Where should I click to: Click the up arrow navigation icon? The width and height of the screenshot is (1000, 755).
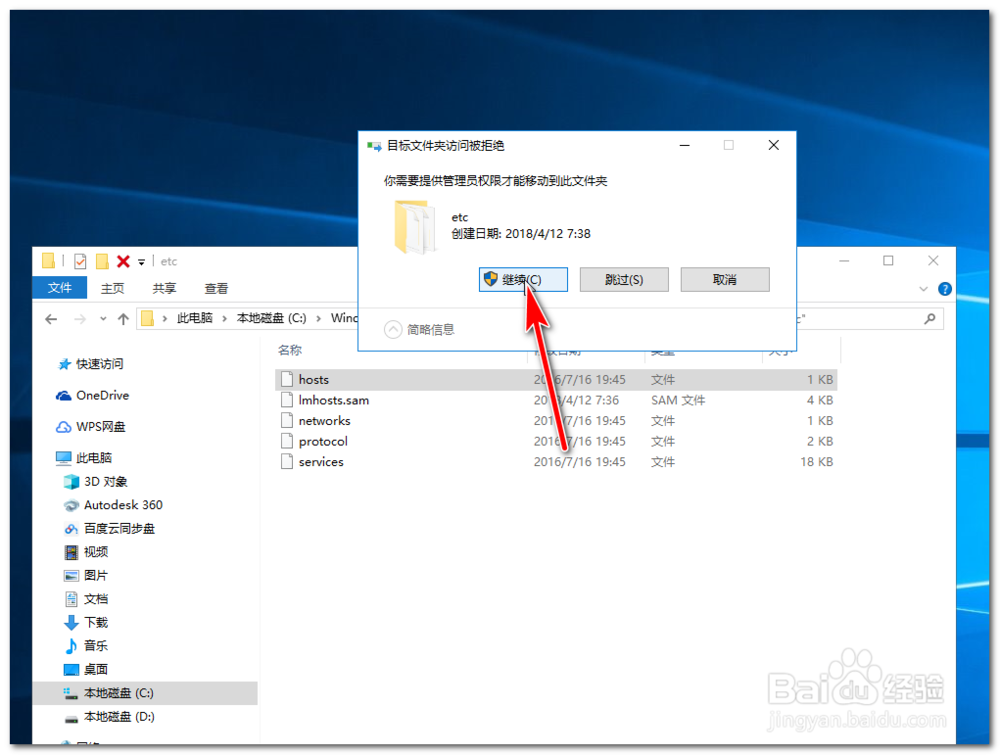click(121, 317)
